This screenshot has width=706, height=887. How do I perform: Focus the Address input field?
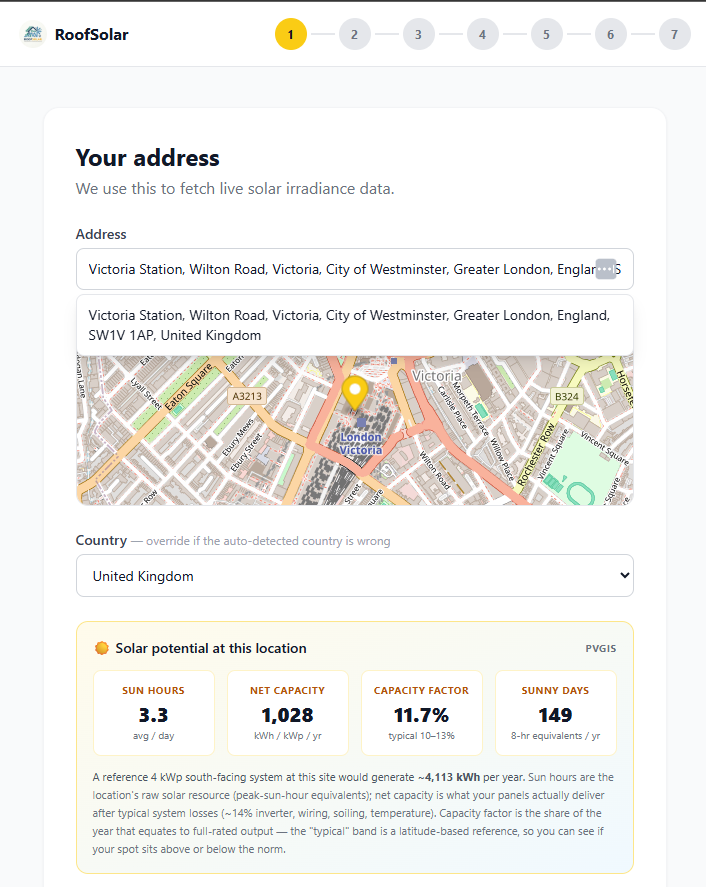click(x=355, y=269)
